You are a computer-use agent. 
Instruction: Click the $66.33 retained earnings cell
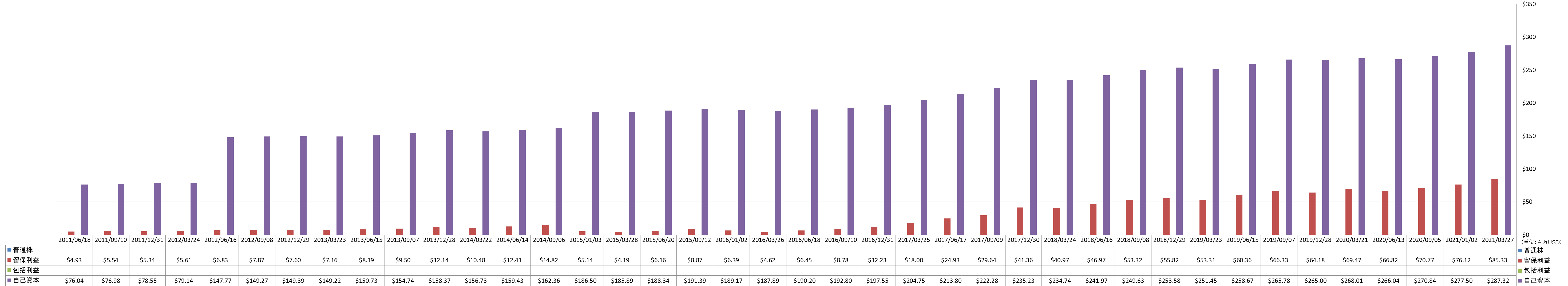1279,260
